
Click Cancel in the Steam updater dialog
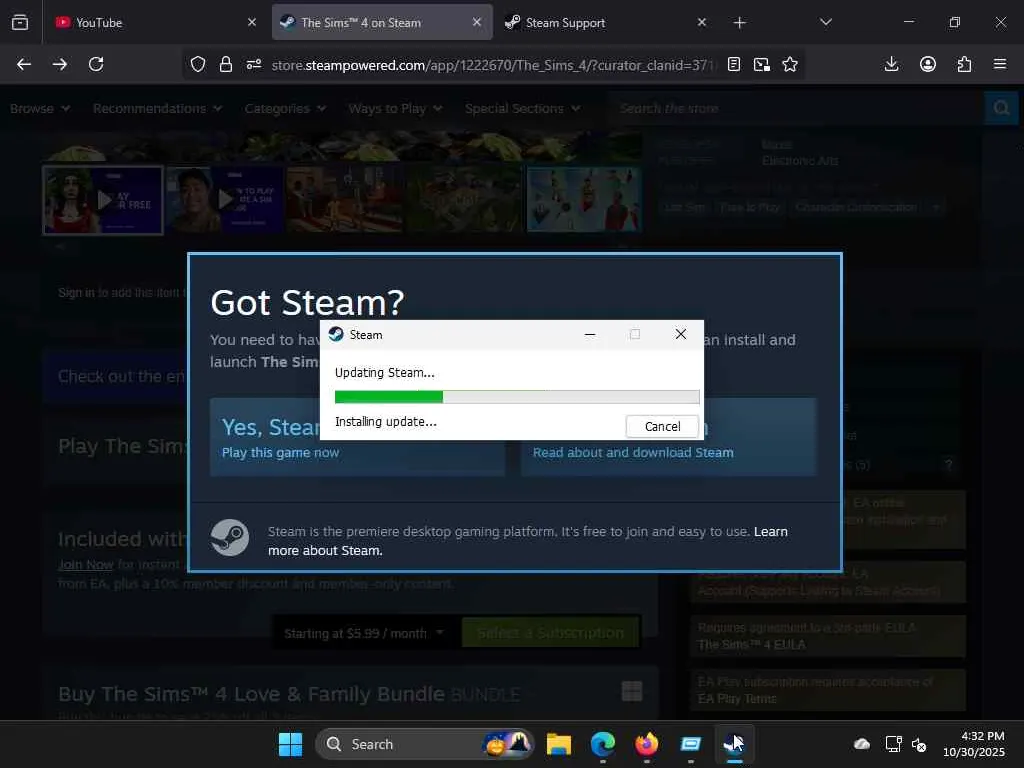(662, 426)
